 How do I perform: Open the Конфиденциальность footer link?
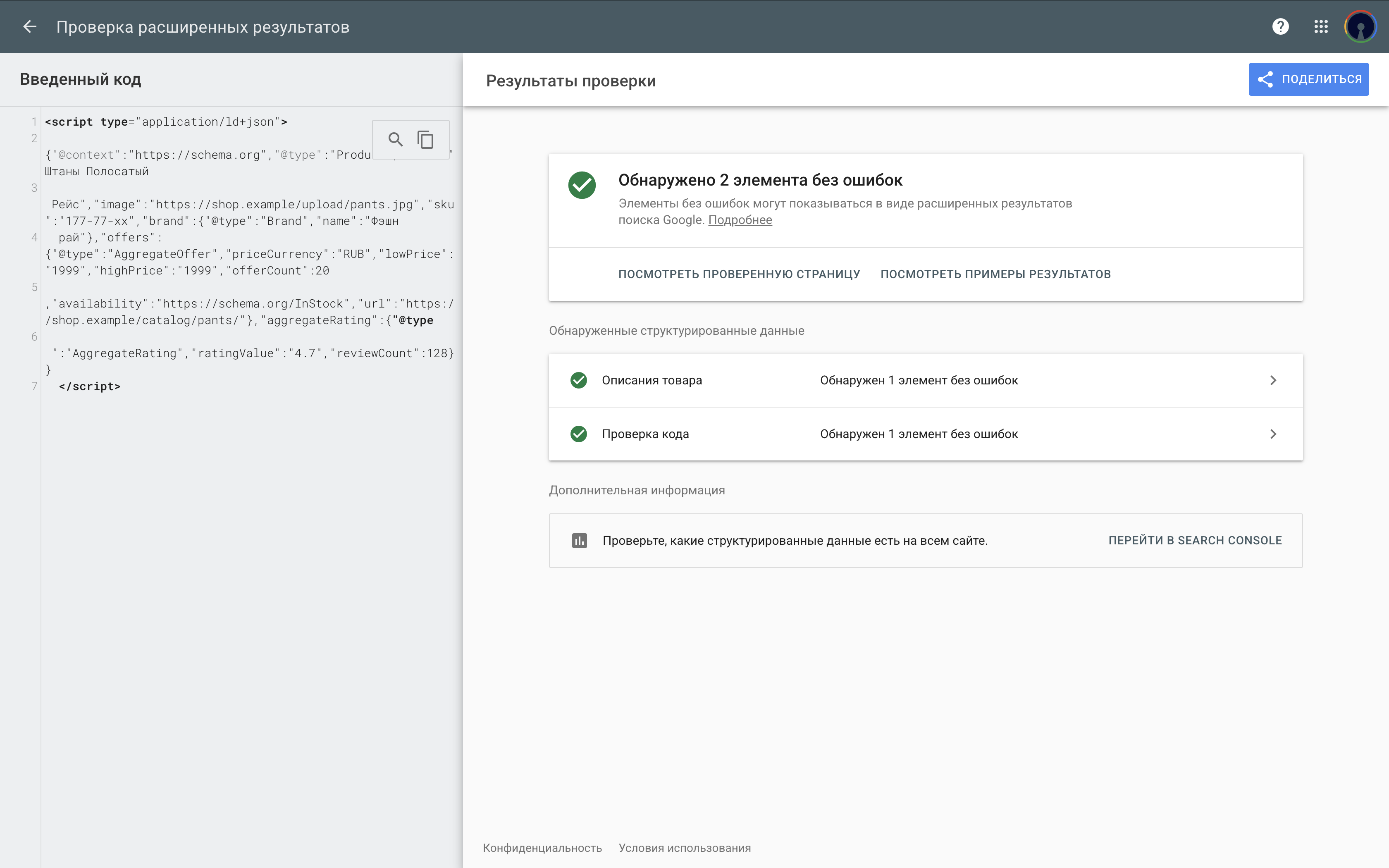tap(542, 848)
